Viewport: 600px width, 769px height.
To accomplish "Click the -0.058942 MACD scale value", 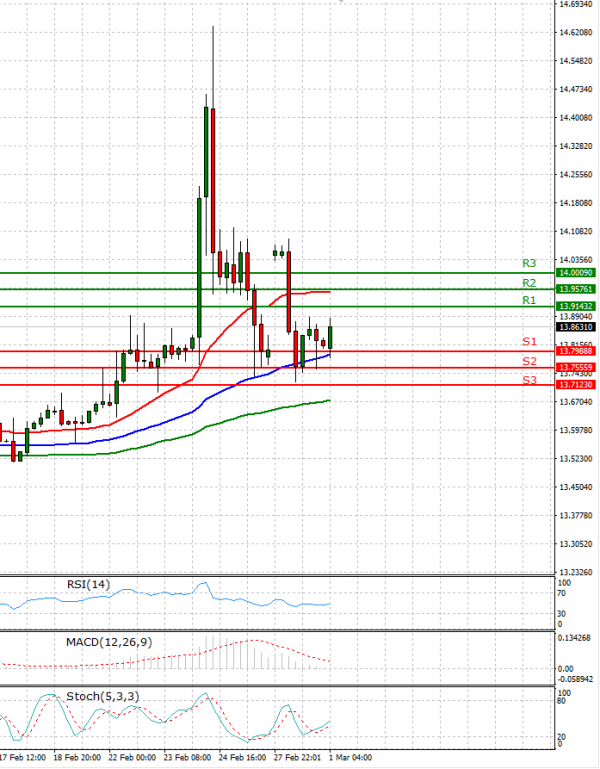I will click(x=575, y=680).
